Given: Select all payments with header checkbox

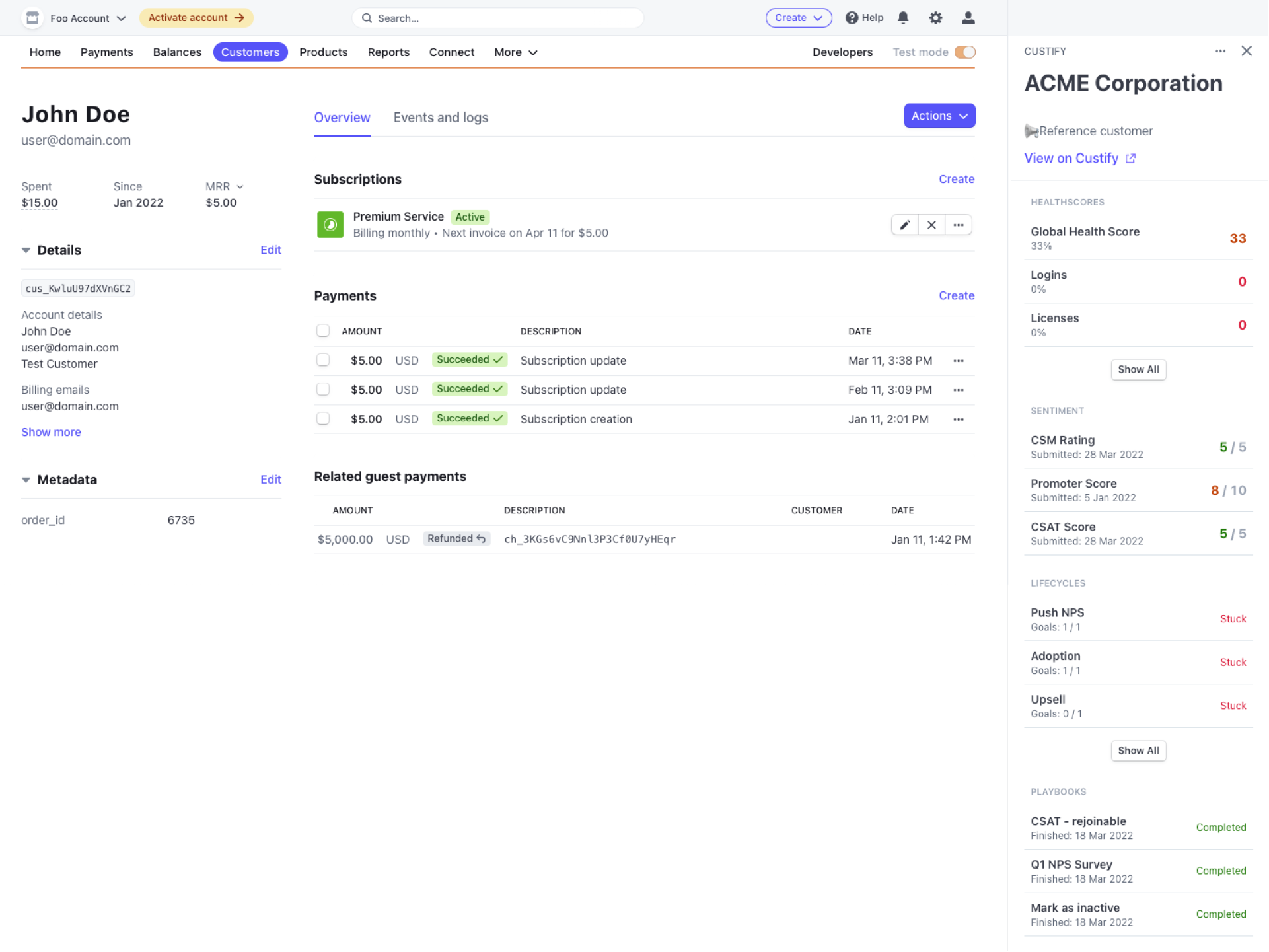Looking at the screenshot, I should click(323, 330).
